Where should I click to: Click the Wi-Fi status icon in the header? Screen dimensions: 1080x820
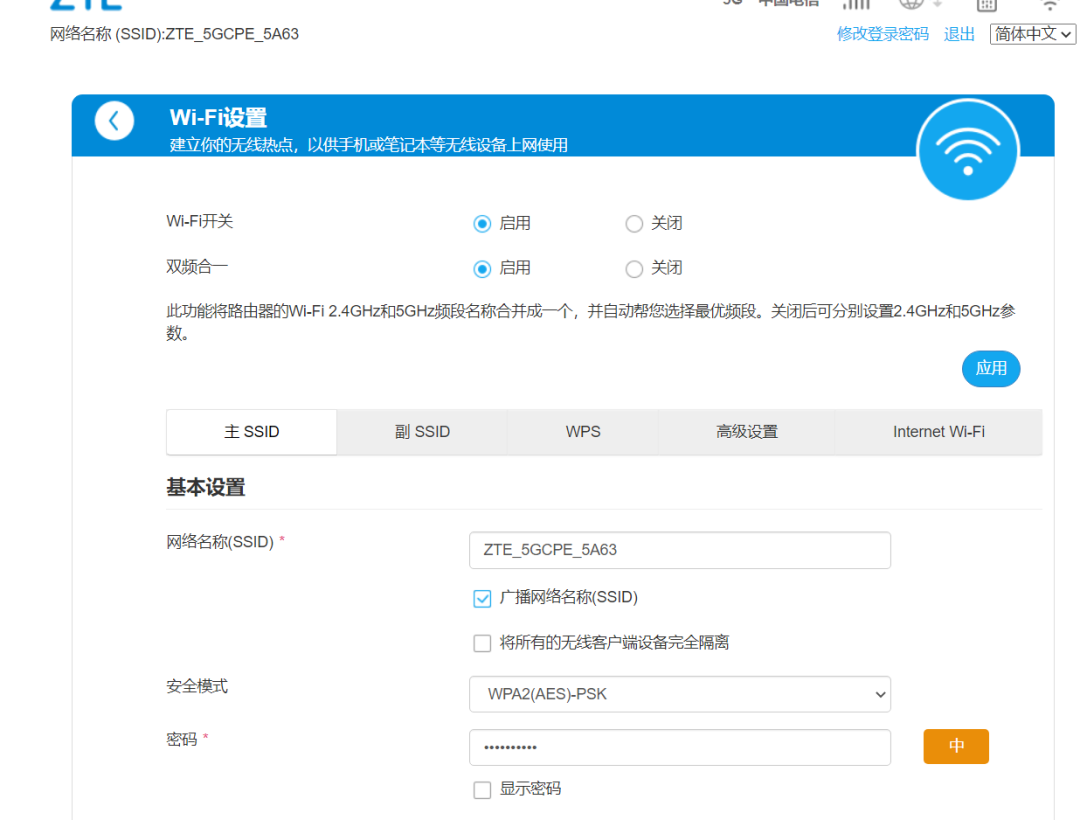pos(1048,5)
